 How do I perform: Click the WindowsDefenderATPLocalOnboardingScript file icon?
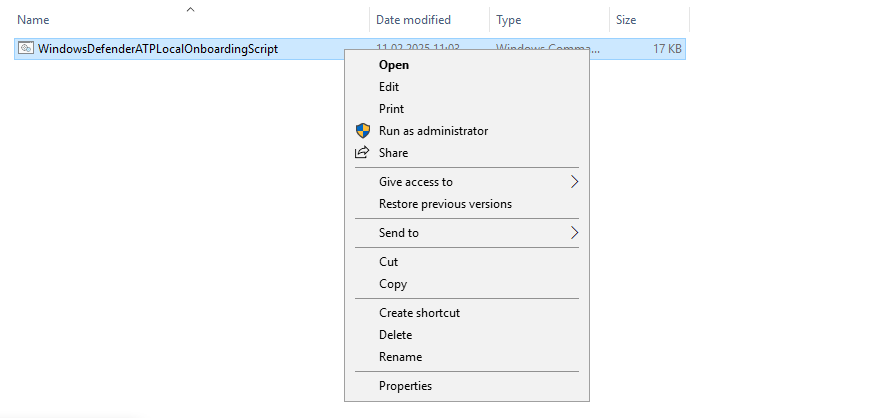tap(26, 48)
